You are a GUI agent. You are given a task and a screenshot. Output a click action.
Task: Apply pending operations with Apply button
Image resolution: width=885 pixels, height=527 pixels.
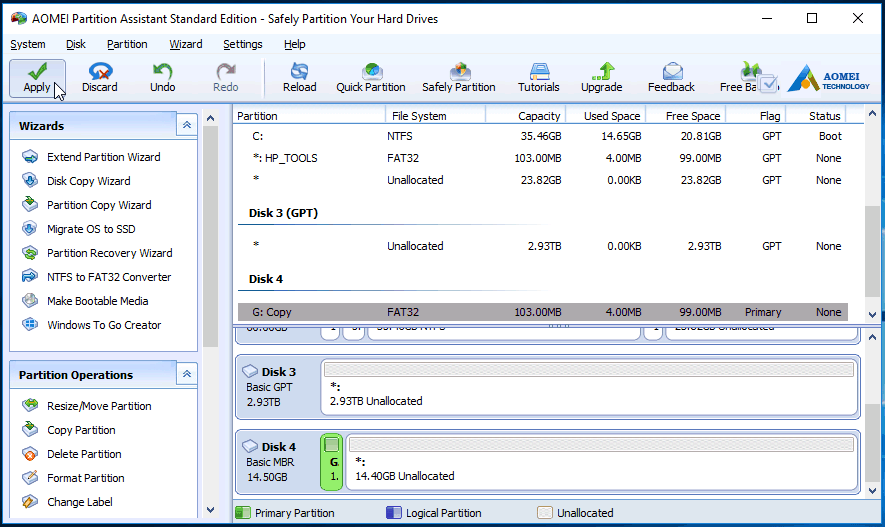37,78
